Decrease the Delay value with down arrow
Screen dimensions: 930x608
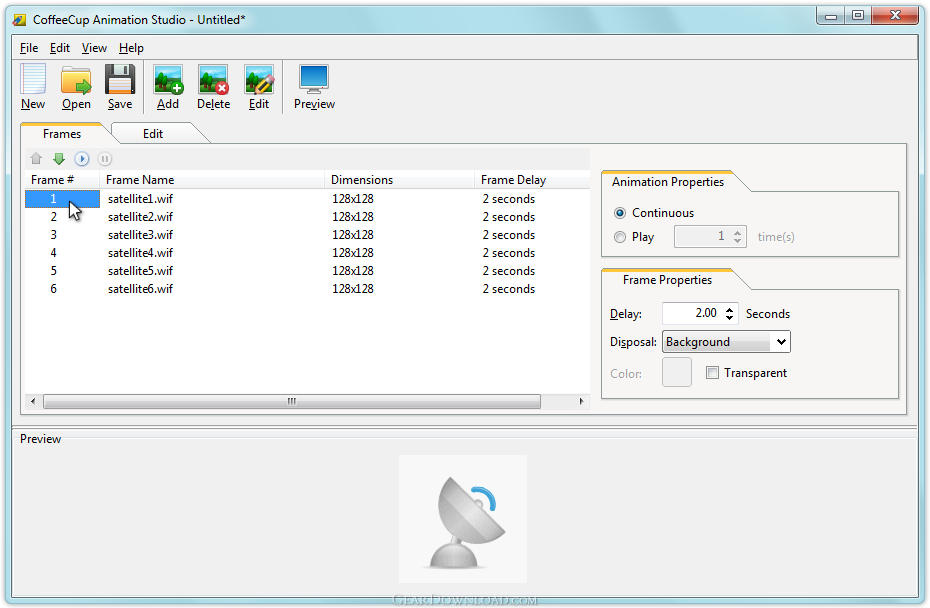coord(730,317)
